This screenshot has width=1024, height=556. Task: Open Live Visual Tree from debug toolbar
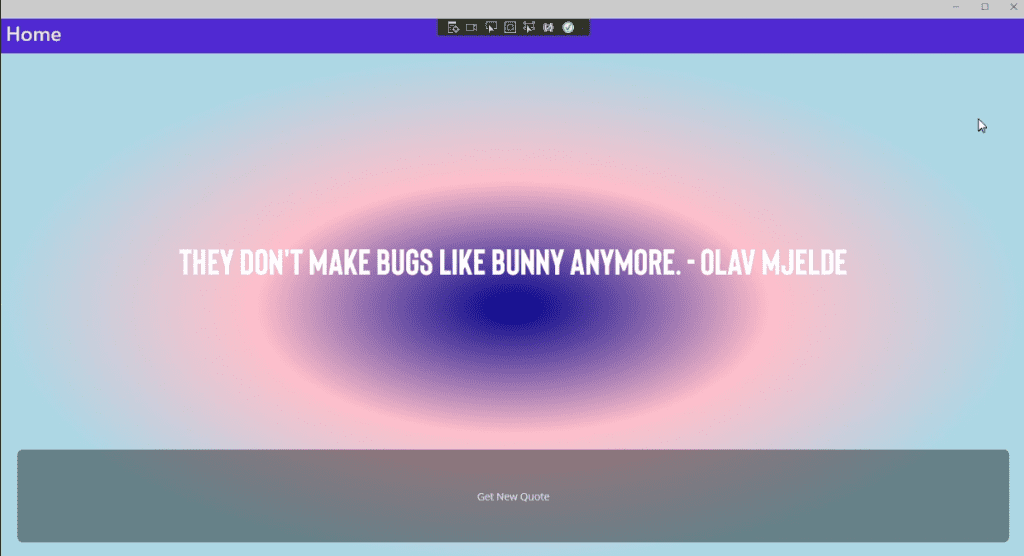pyautogui.click(x=453, y=27)
